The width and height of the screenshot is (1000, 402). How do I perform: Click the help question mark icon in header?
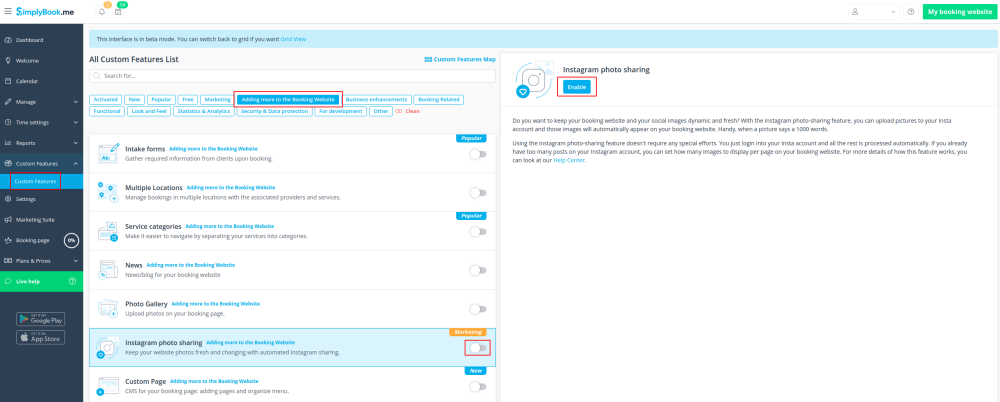[911, 12]
